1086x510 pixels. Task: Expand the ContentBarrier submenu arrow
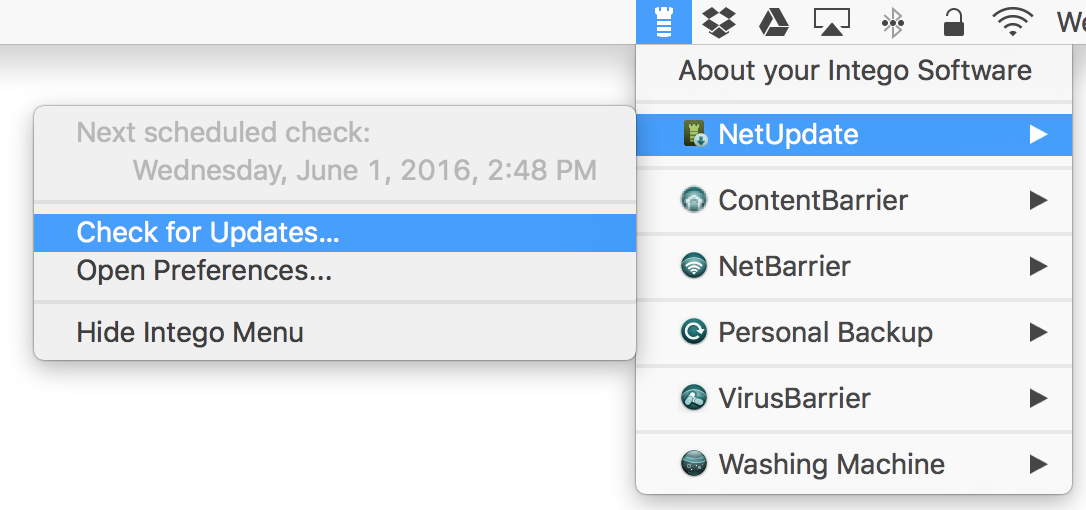[x=1038, y=200]
